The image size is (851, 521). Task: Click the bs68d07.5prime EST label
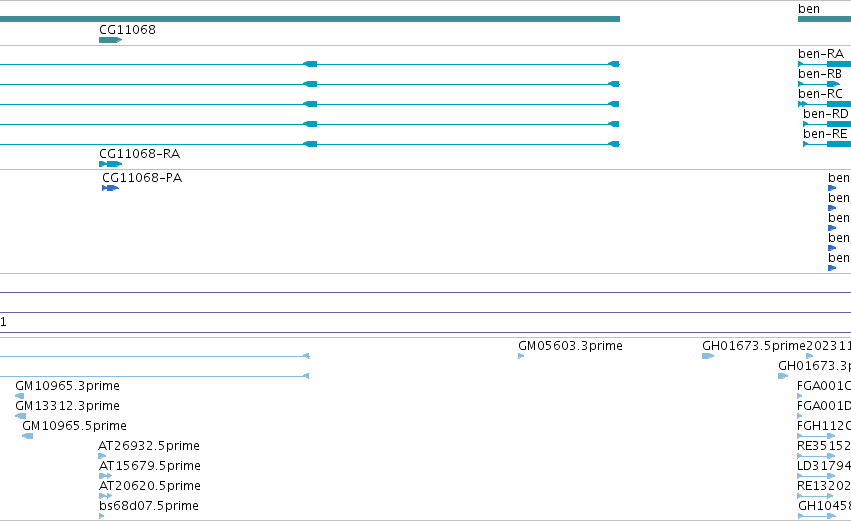click(149, 506)
